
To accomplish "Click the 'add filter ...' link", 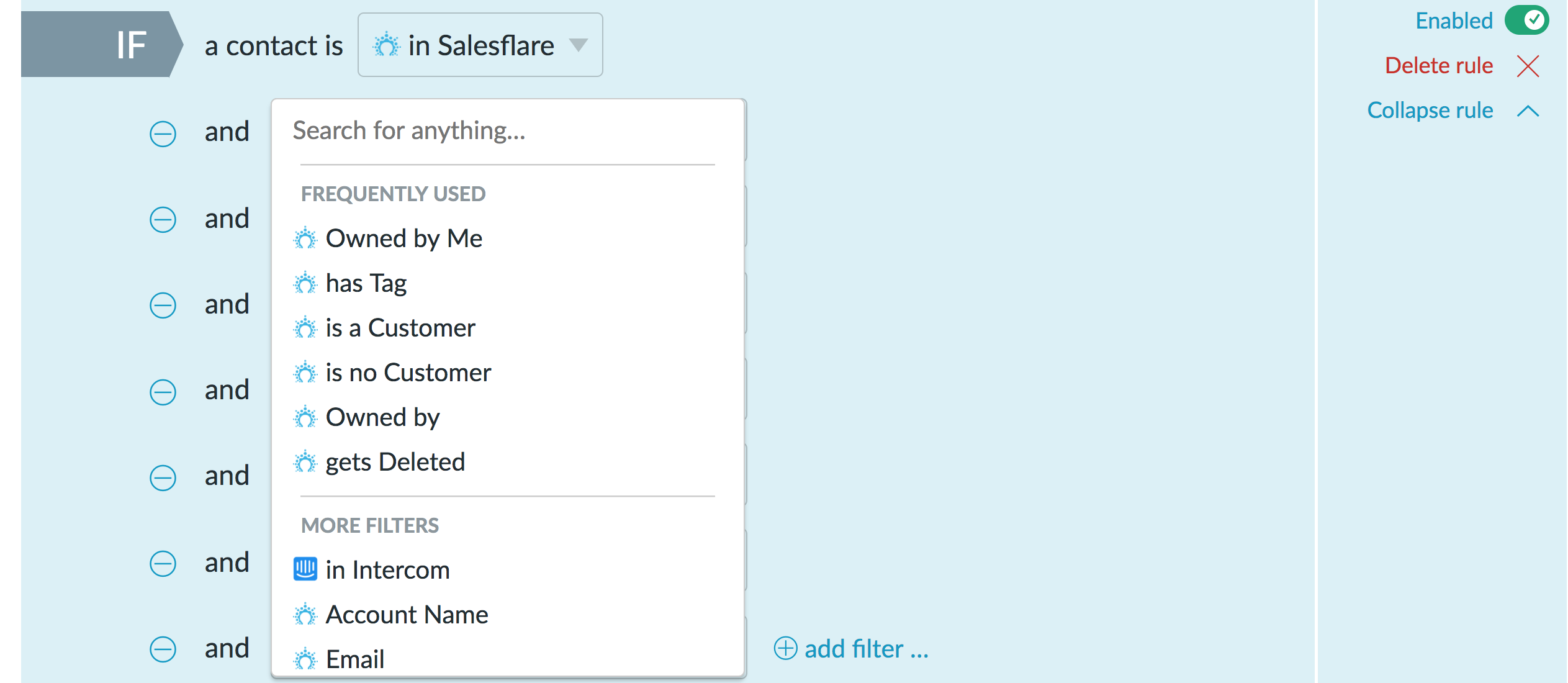I will pos(867,649).
